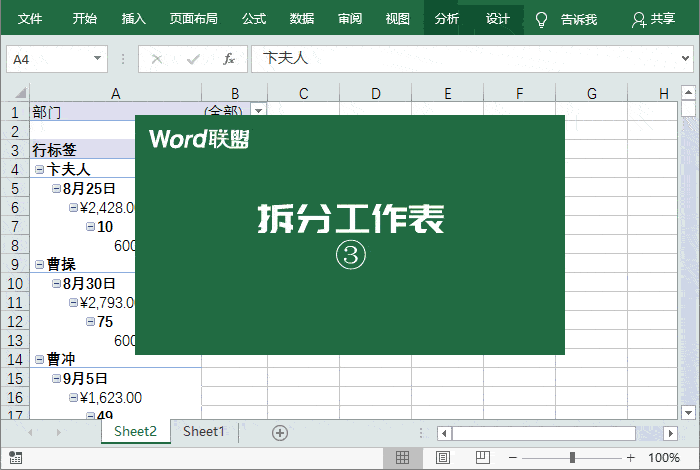Open the 视图 ribbon tab
The width and height of the screenshot is (700, 470).
(397, 19)
